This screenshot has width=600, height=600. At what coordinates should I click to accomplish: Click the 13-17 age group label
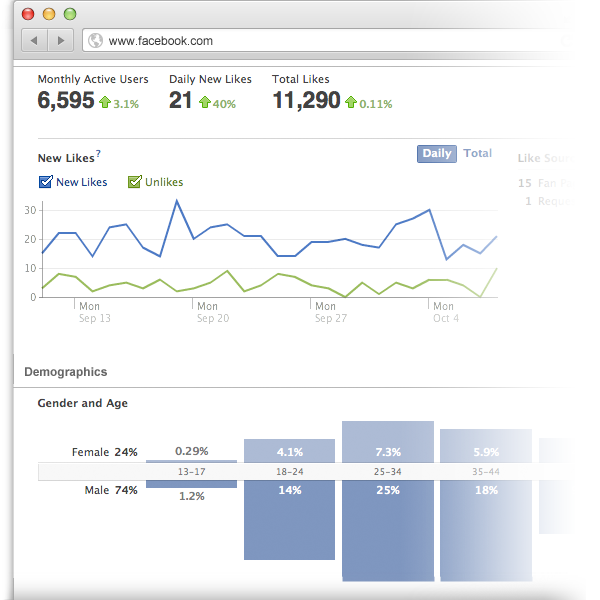coord(191,471)
